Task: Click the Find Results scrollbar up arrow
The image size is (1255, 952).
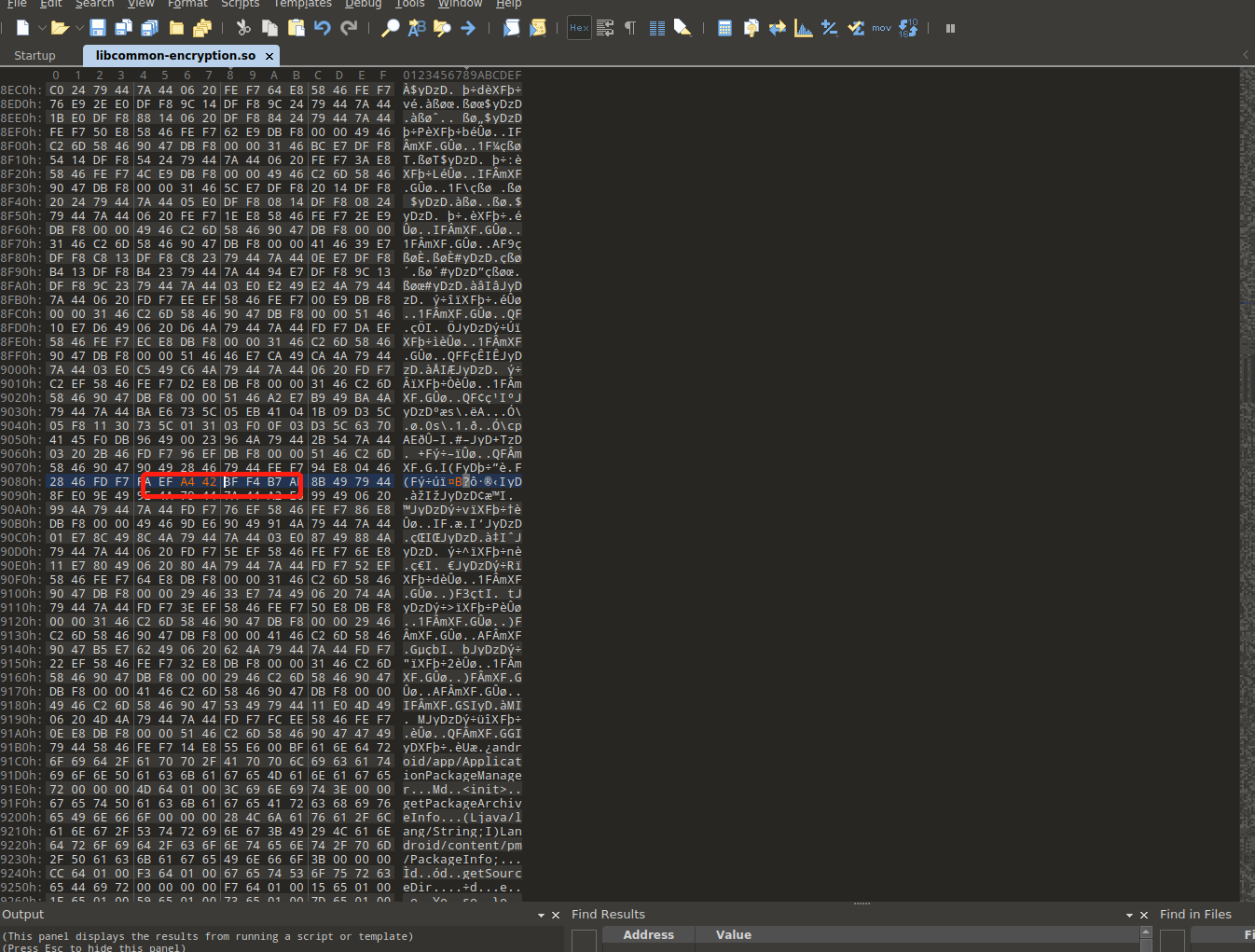Action: pyautogui.click(x=1146, y=932)
